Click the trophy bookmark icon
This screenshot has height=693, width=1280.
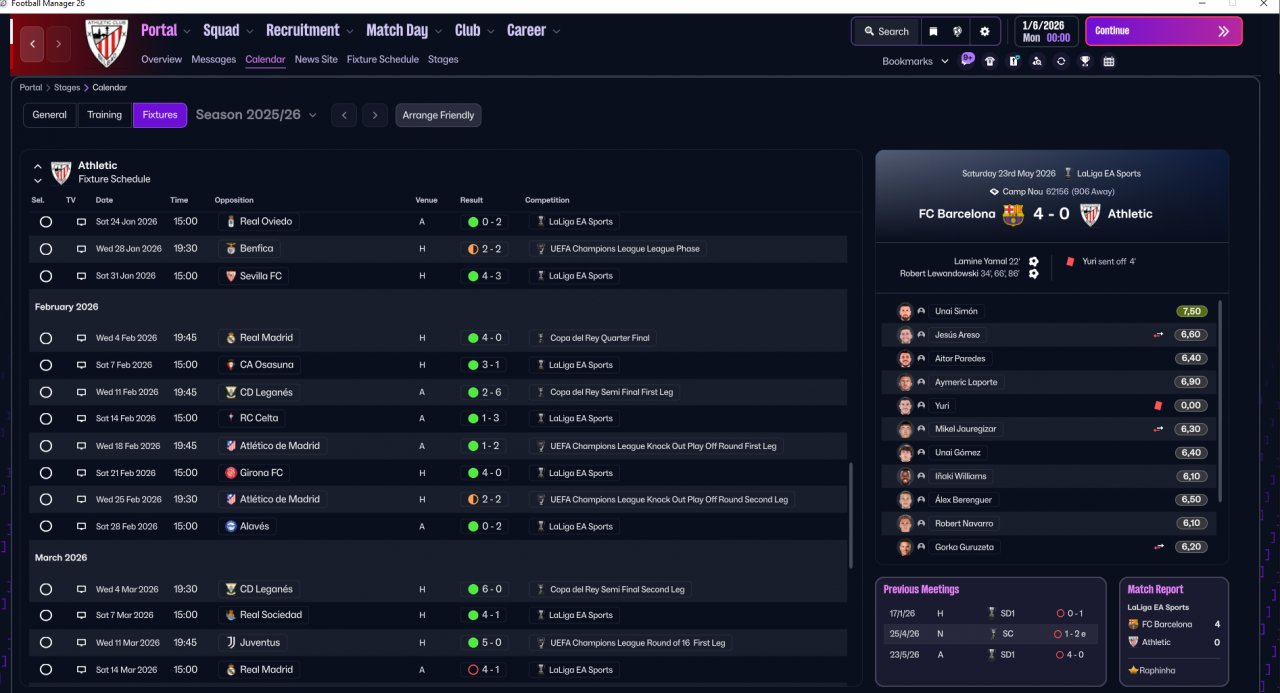point(1084,61)
